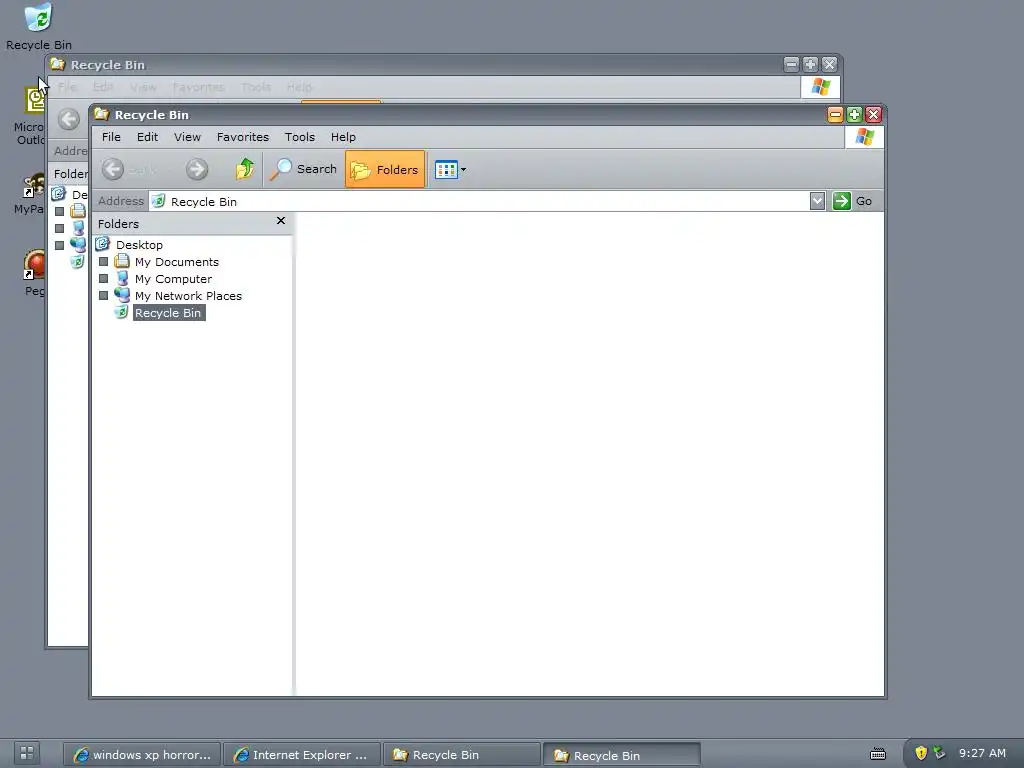Open Search in the front window

coord(304,169)
